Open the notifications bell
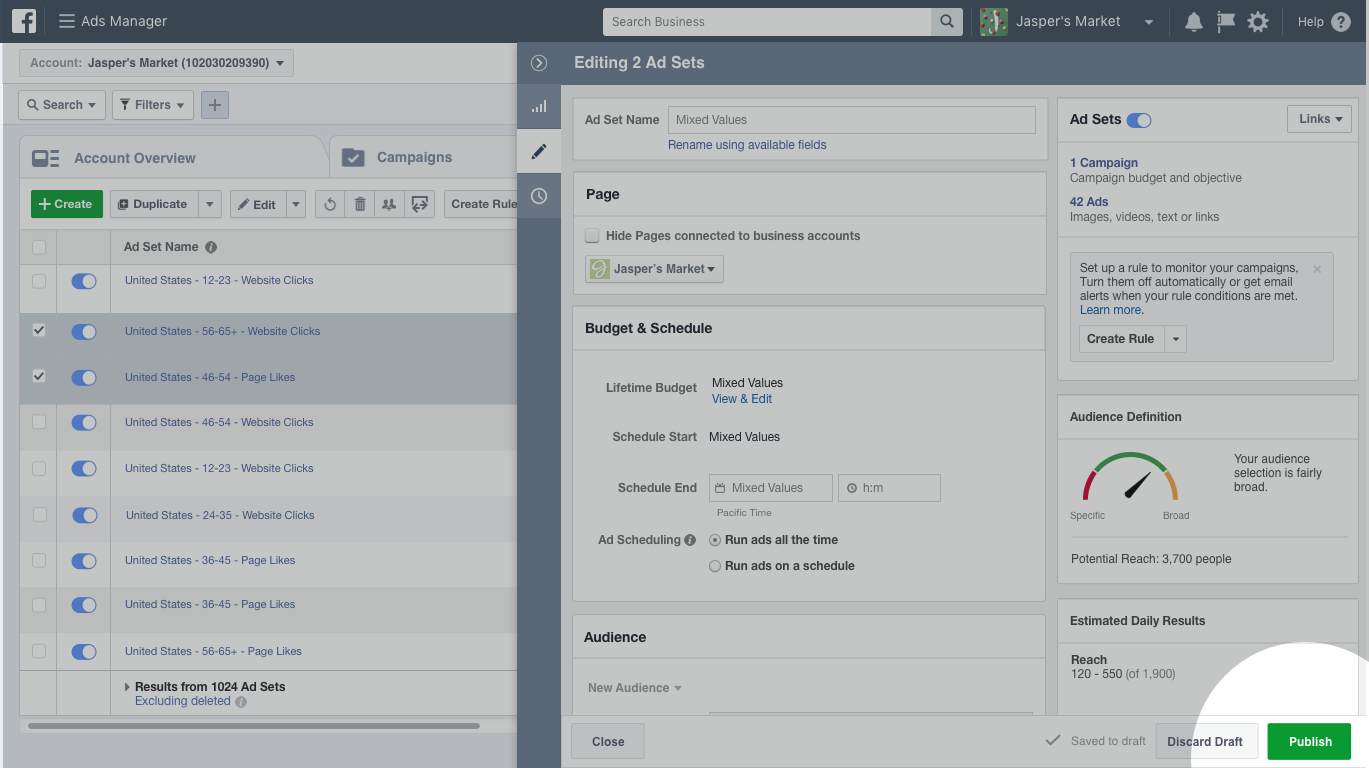Image resolution: width=1369 pixels, height=768 pixels. pyautogui.click(x=1193, y=22)
